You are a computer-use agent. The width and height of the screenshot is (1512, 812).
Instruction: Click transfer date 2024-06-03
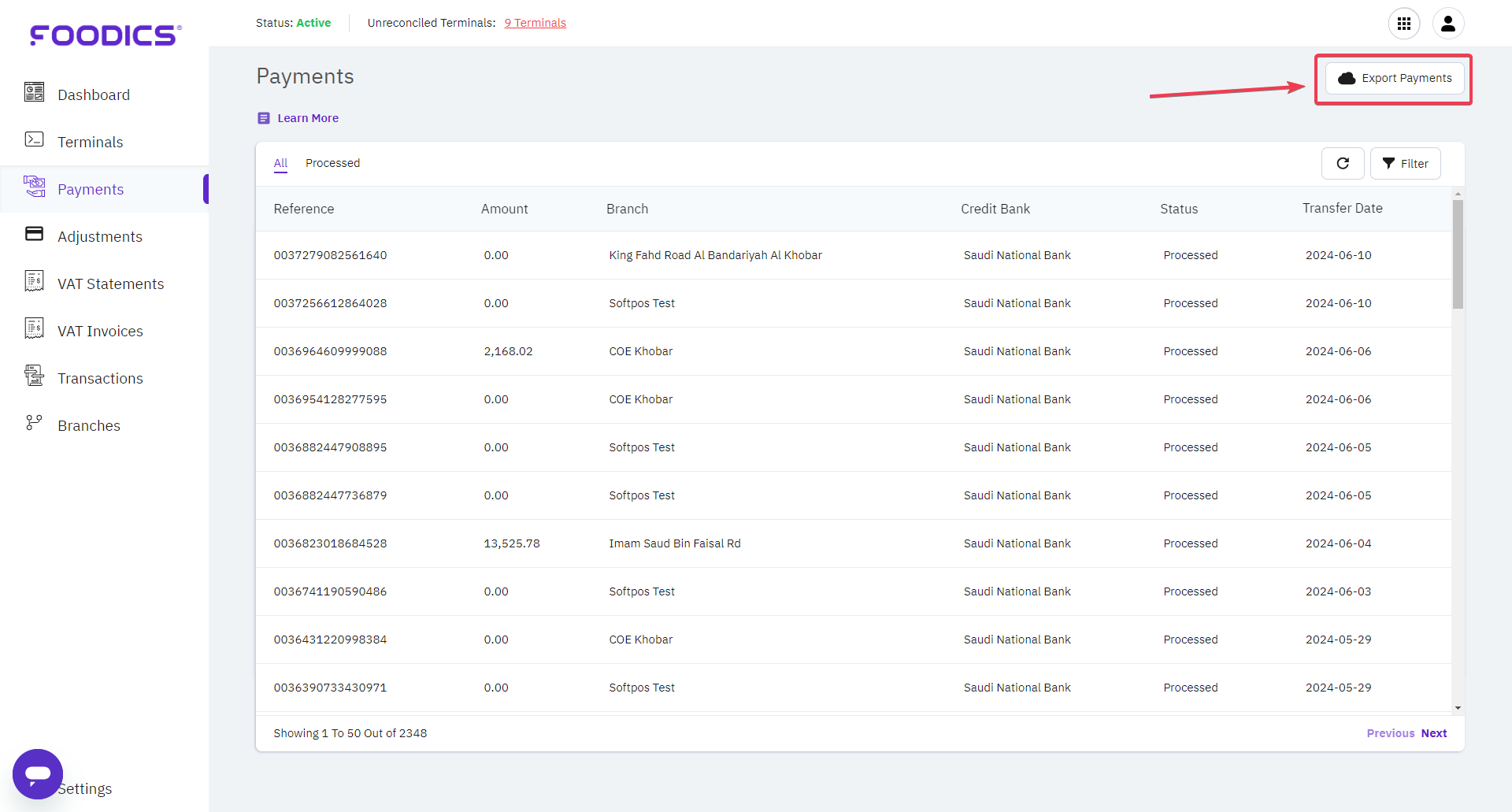click(1338, 591)
